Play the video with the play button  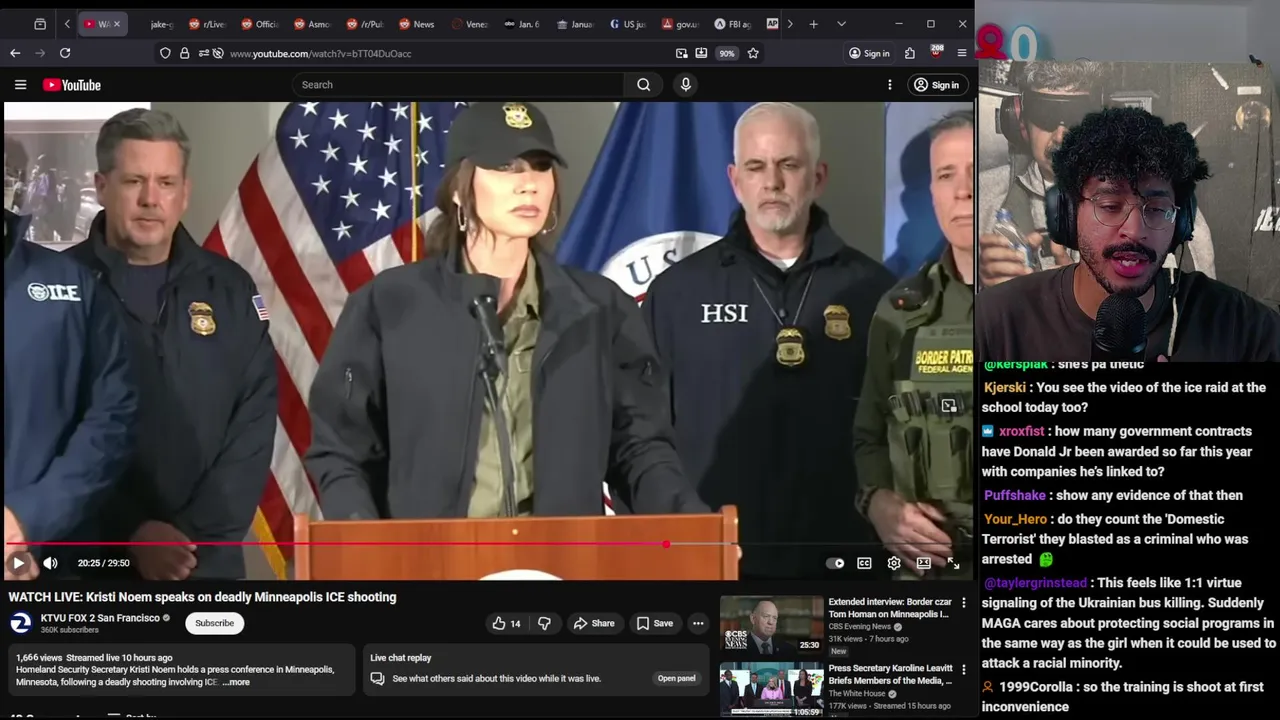click(x=18, y=563)
